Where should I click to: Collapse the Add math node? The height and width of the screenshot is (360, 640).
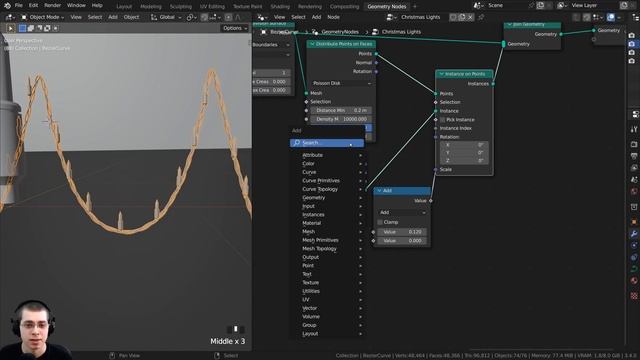click(x=379, y=191)
